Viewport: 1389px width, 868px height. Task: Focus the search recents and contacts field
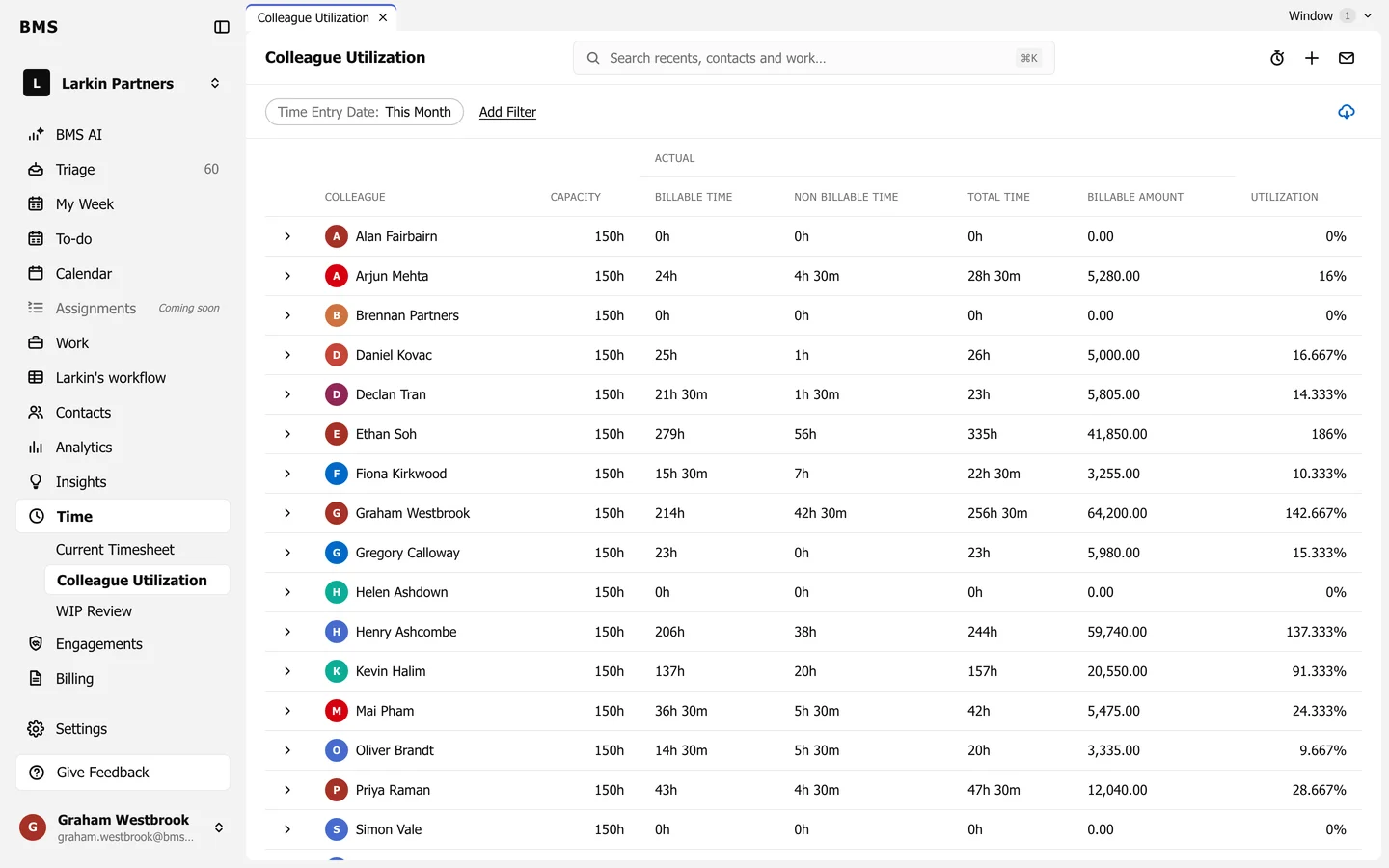click(814, 58)
